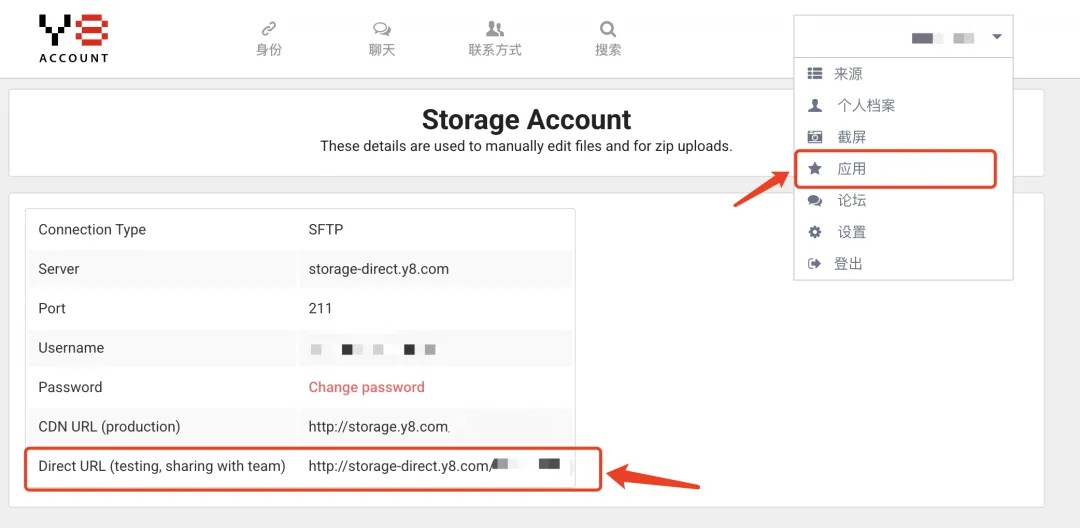
Task: Click the camera icon beside 截屏
Action: tap(815, 137)
